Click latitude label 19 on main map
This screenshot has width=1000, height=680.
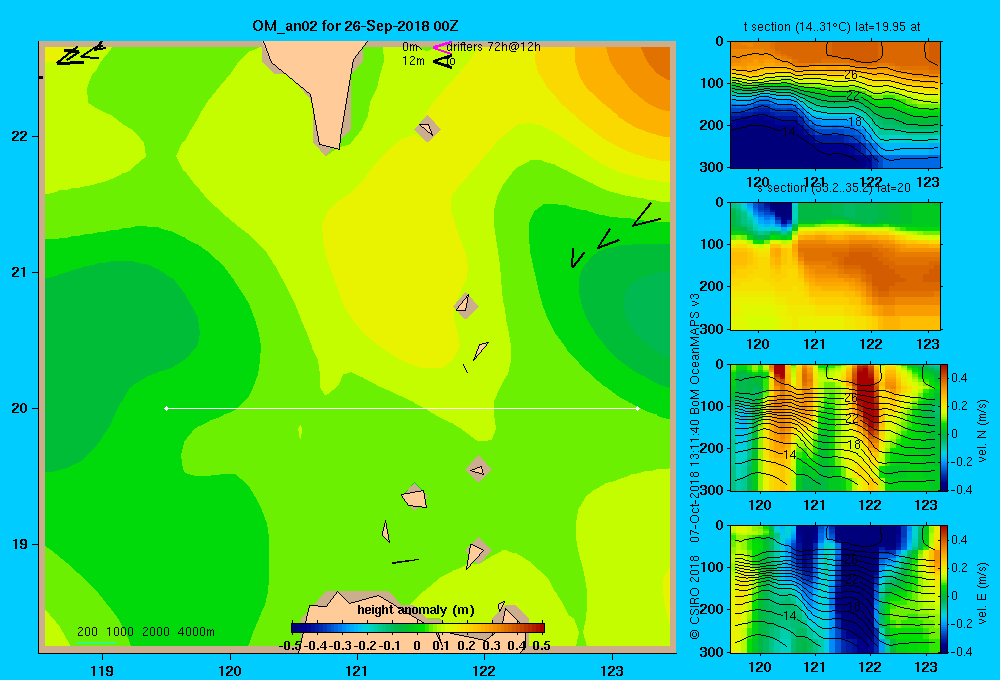(20, 544)
